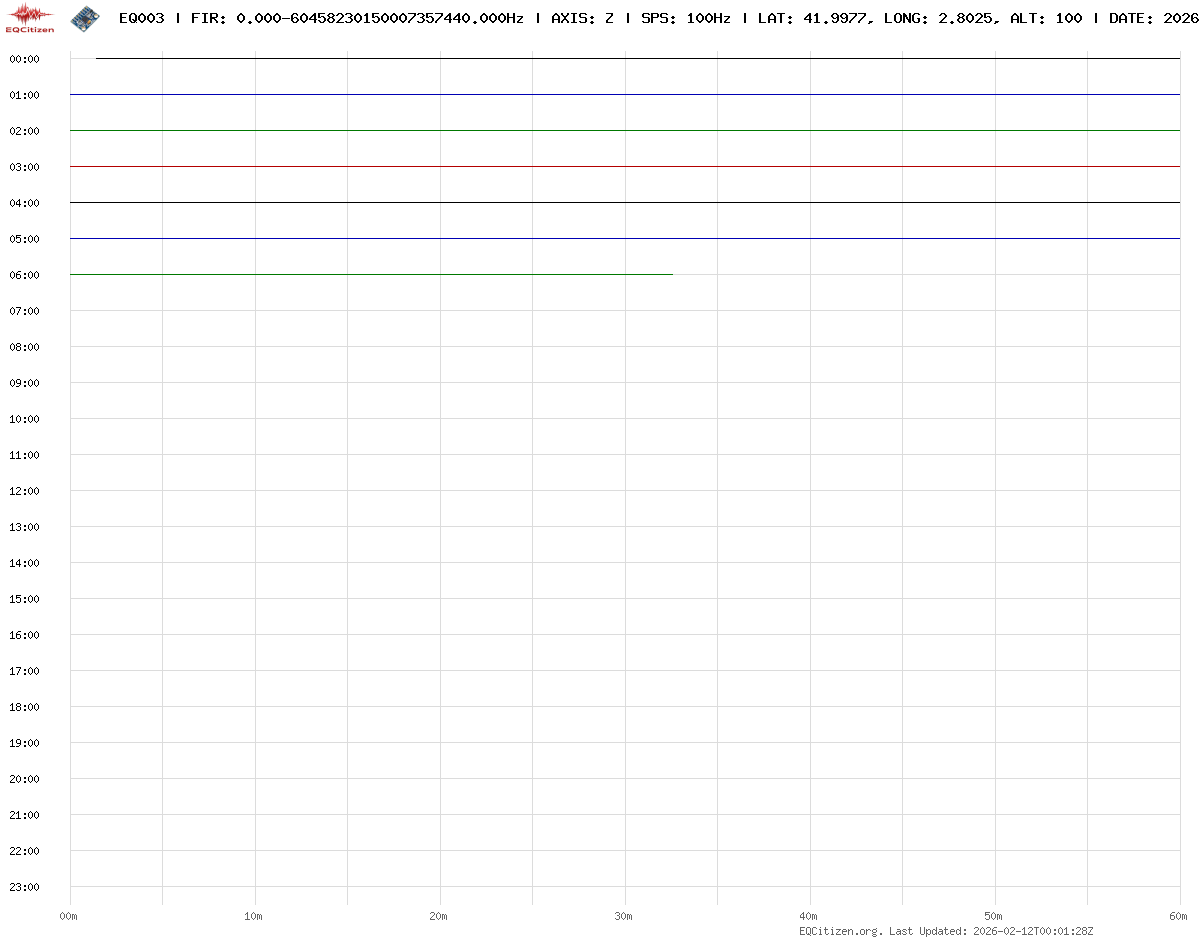Image resolution: width=1200 pixels, height=940 pixels.
Task: Click the 60m label on the time axis
Action: pos(1179,916)
